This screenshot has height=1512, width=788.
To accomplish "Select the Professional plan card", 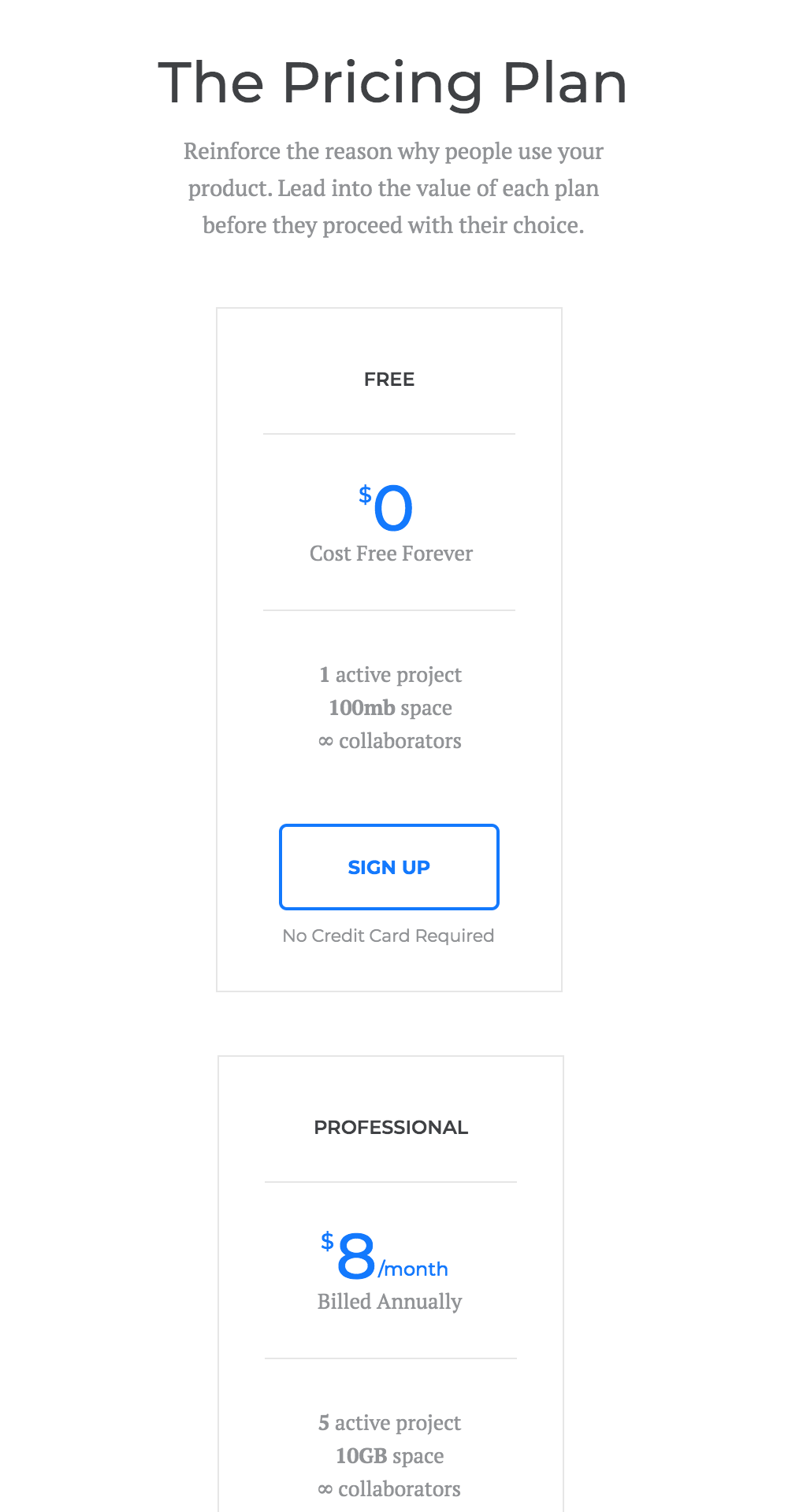I will [x=389, y=1284].
